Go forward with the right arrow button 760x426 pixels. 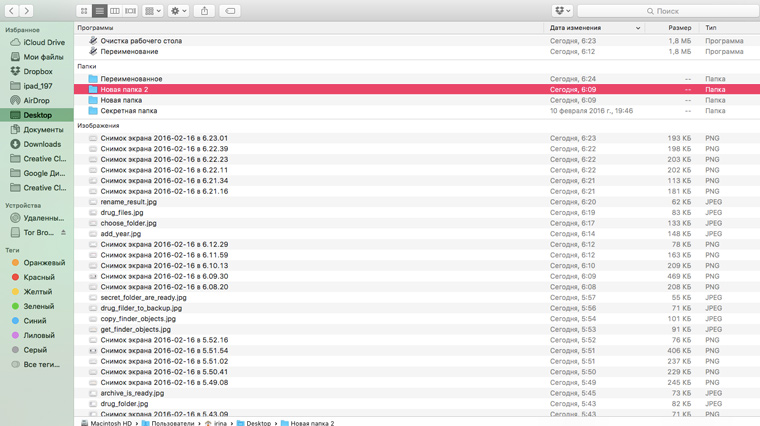[x=27, y=11]
